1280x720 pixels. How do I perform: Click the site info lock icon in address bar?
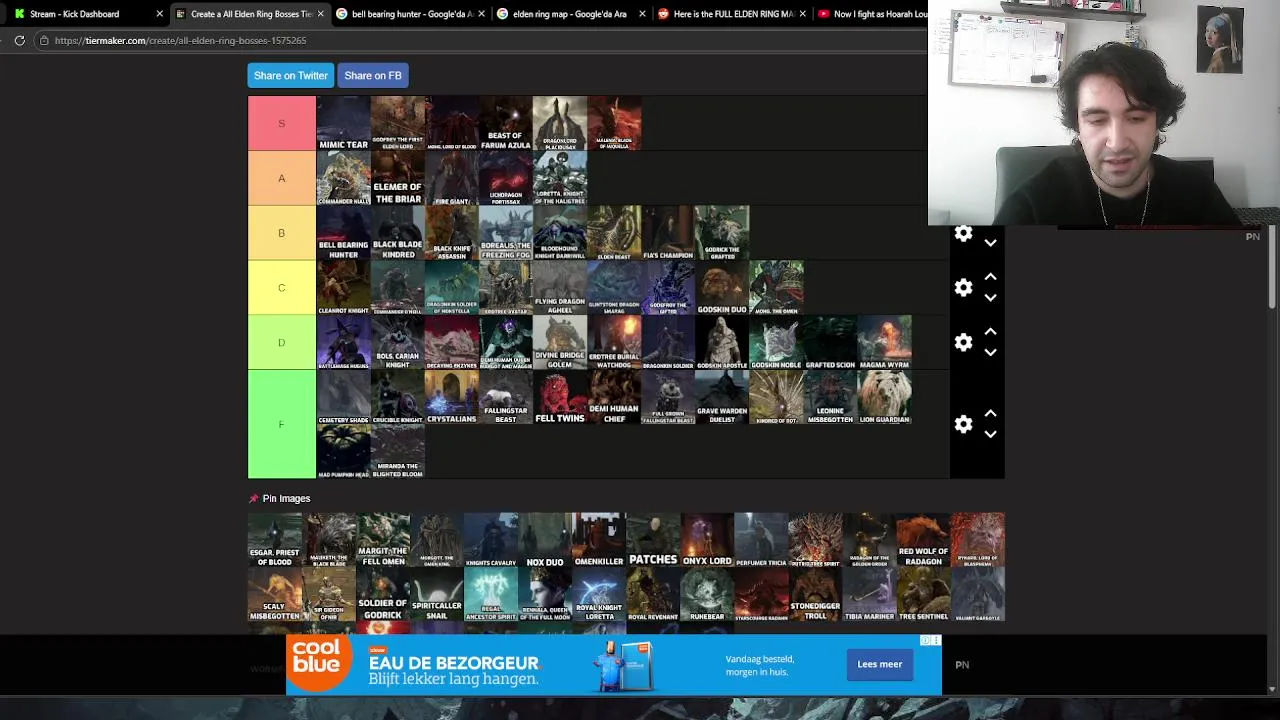point(44,40)
